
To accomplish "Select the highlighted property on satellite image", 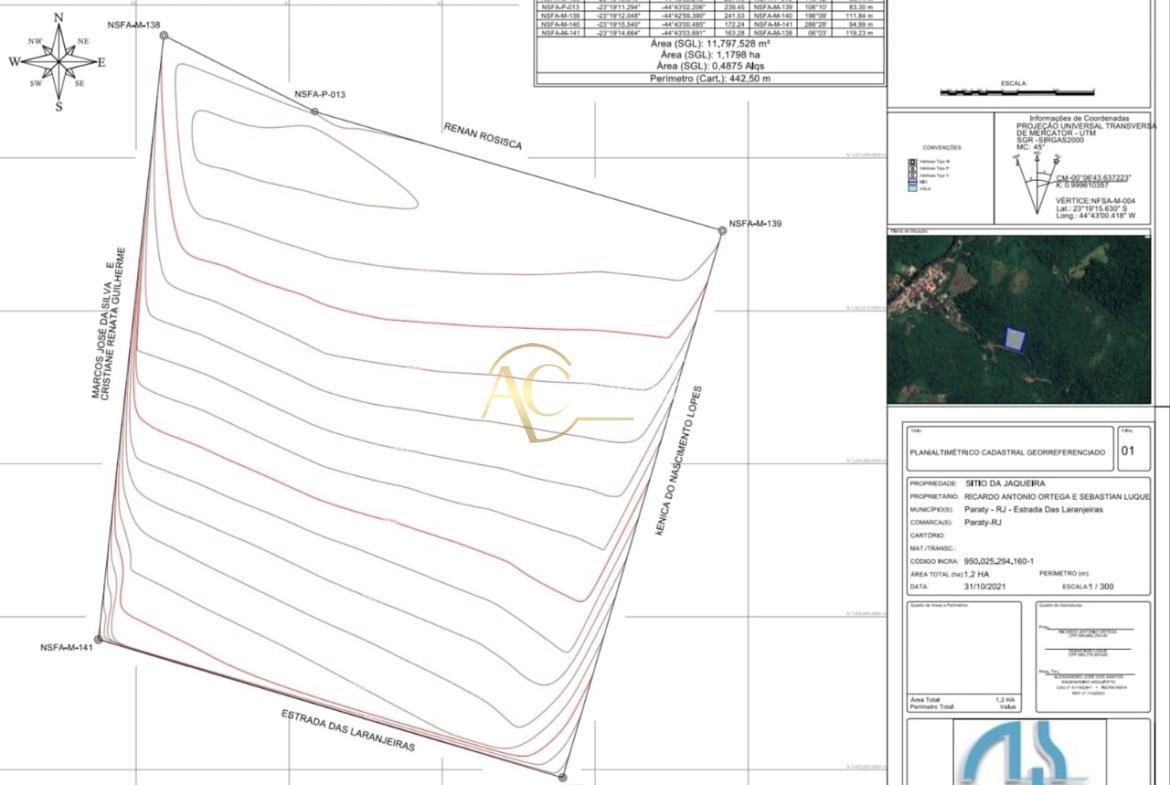I will pos(1015,340).
